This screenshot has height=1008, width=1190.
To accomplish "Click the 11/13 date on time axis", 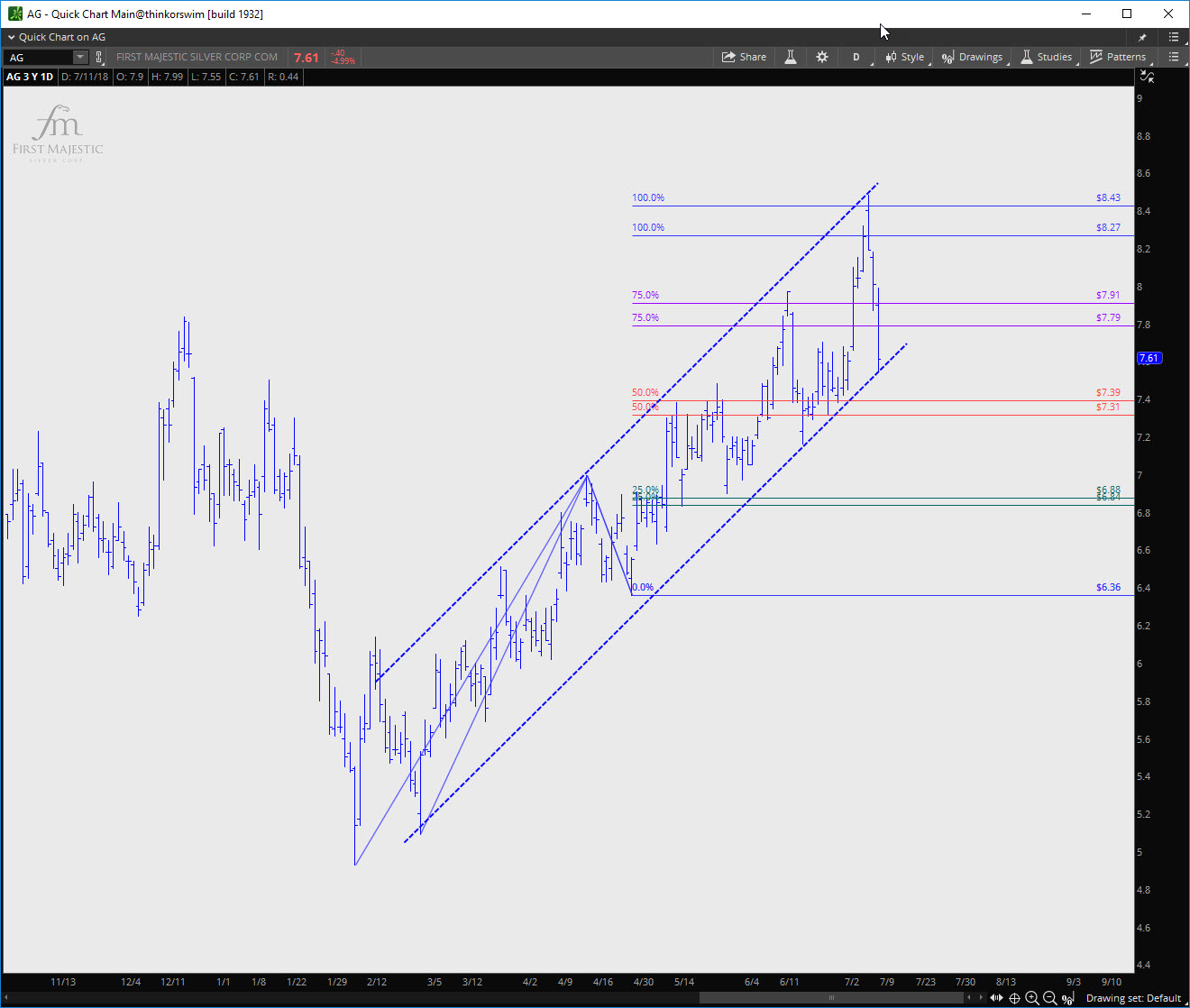I will pyautogui.click(x=63, y=982).
